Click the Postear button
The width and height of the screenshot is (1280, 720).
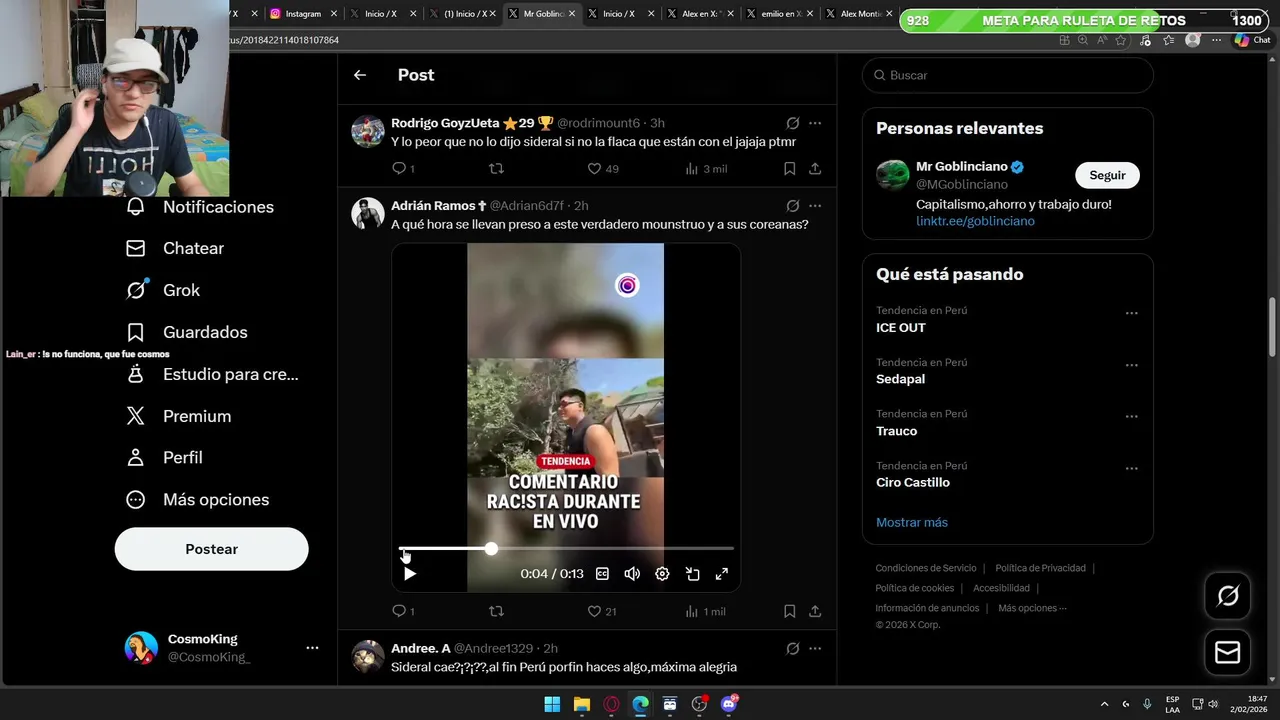[212, 549]
